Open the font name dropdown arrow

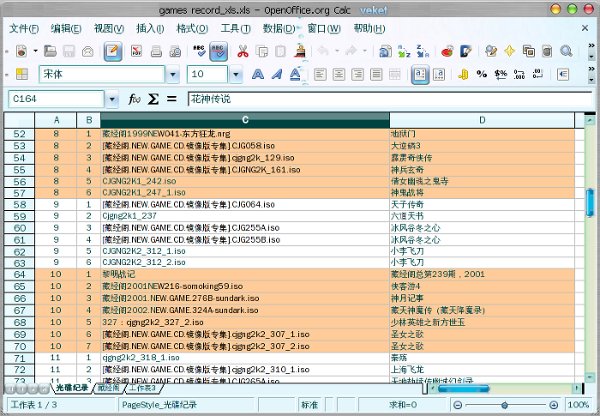pos(173,74)
